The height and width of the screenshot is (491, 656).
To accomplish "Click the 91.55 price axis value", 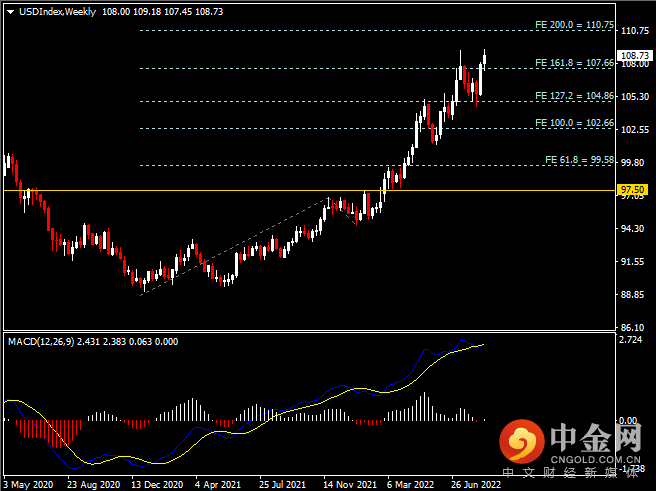I will click(x=633, y=261).
